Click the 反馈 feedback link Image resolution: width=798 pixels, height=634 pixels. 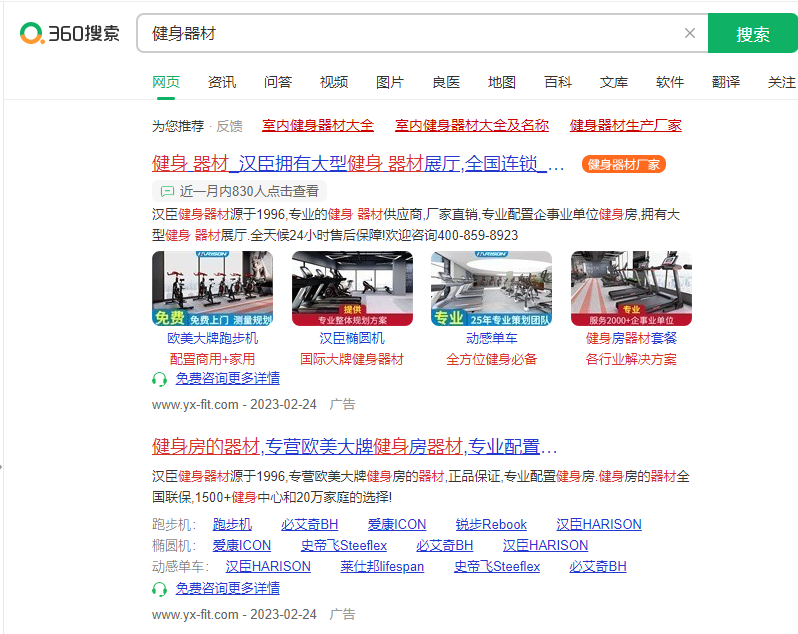pos(230,126)
